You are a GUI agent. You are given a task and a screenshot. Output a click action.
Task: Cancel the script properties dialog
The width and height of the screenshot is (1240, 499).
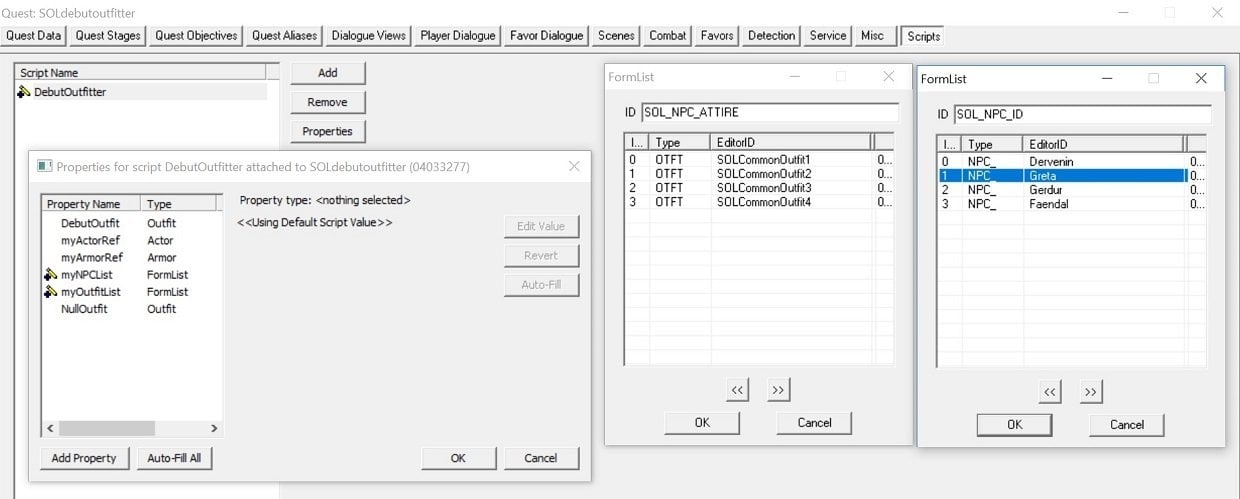pos(541,458)
